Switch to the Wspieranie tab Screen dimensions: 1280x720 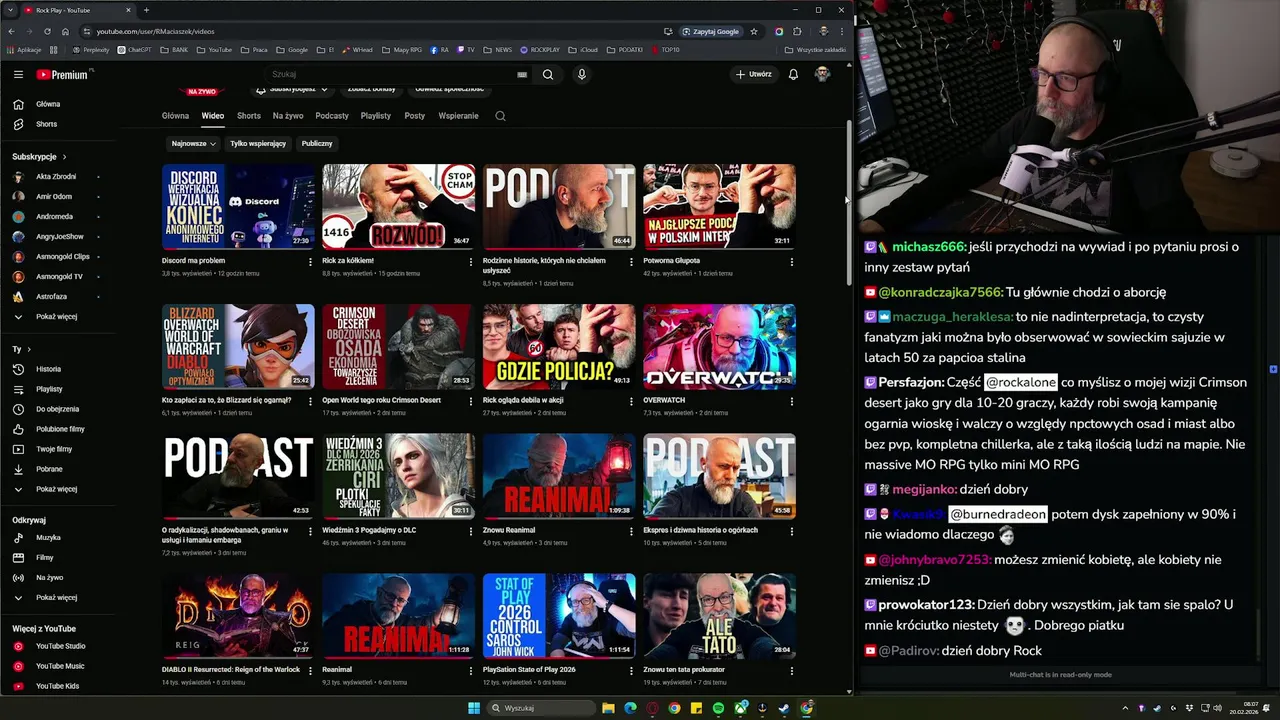tap(458, 116)
